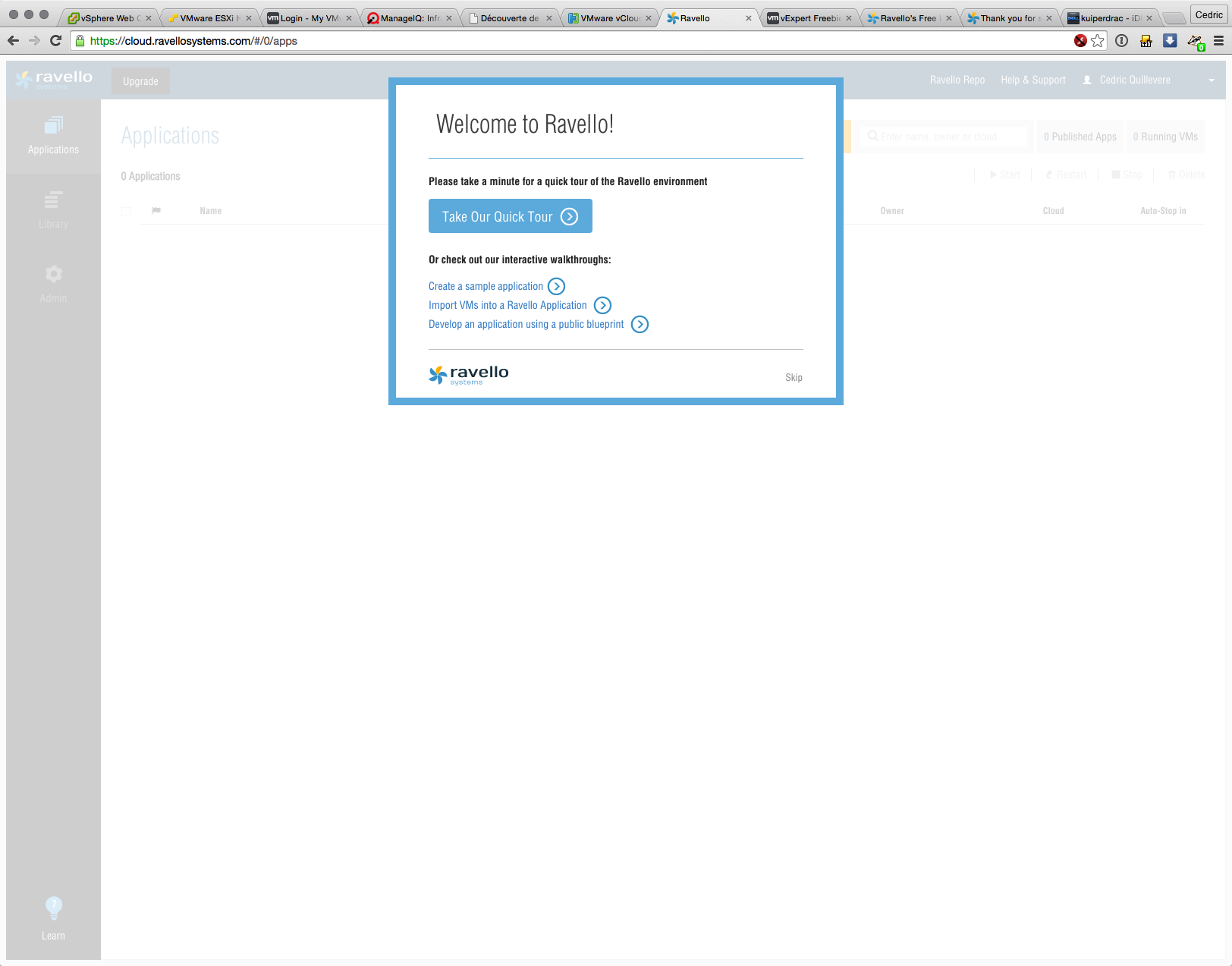Open the Applications section in sidebar
Viewport: 1232px width, 966px height.
tap(53, 136)
